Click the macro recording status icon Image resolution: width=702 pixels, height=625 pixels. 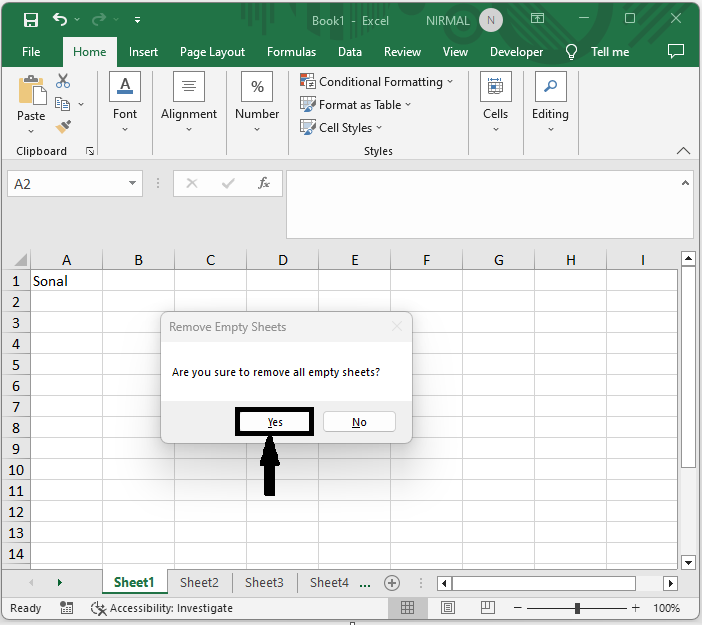tap(67, 608)
